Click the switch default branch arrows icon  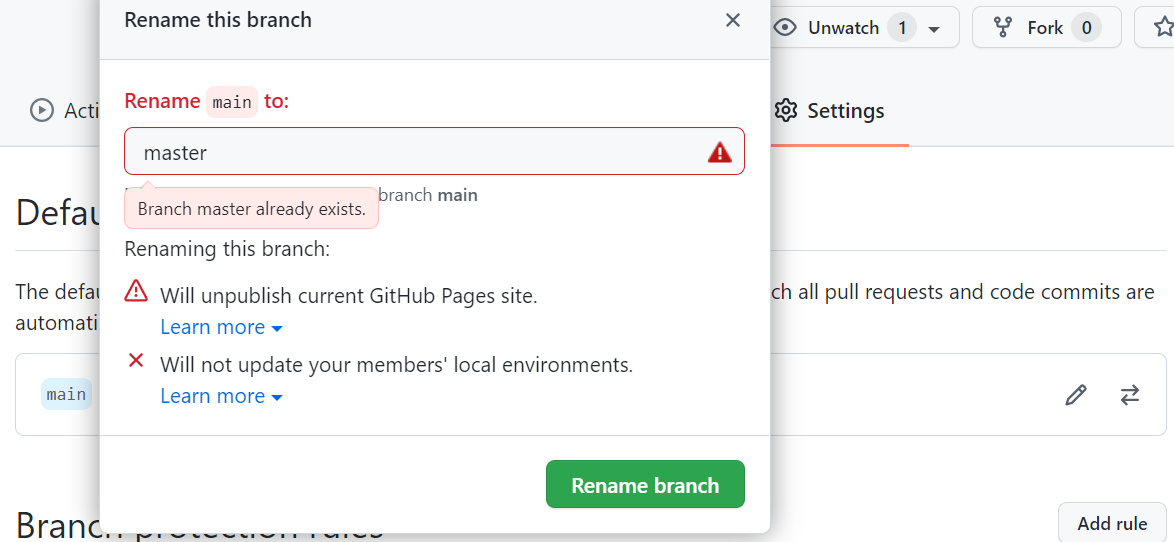(x=1130, y=395)
